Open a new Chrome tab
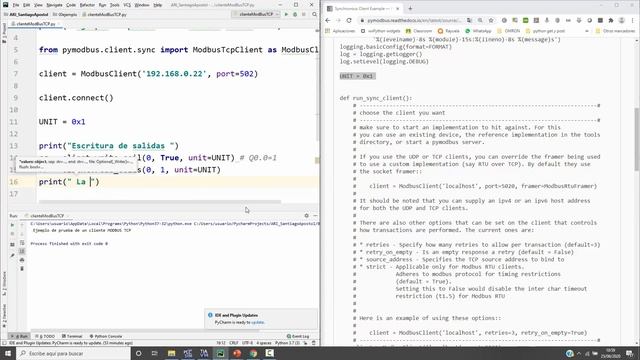Viewport: 640px width, 360px height. pos(410,8)
